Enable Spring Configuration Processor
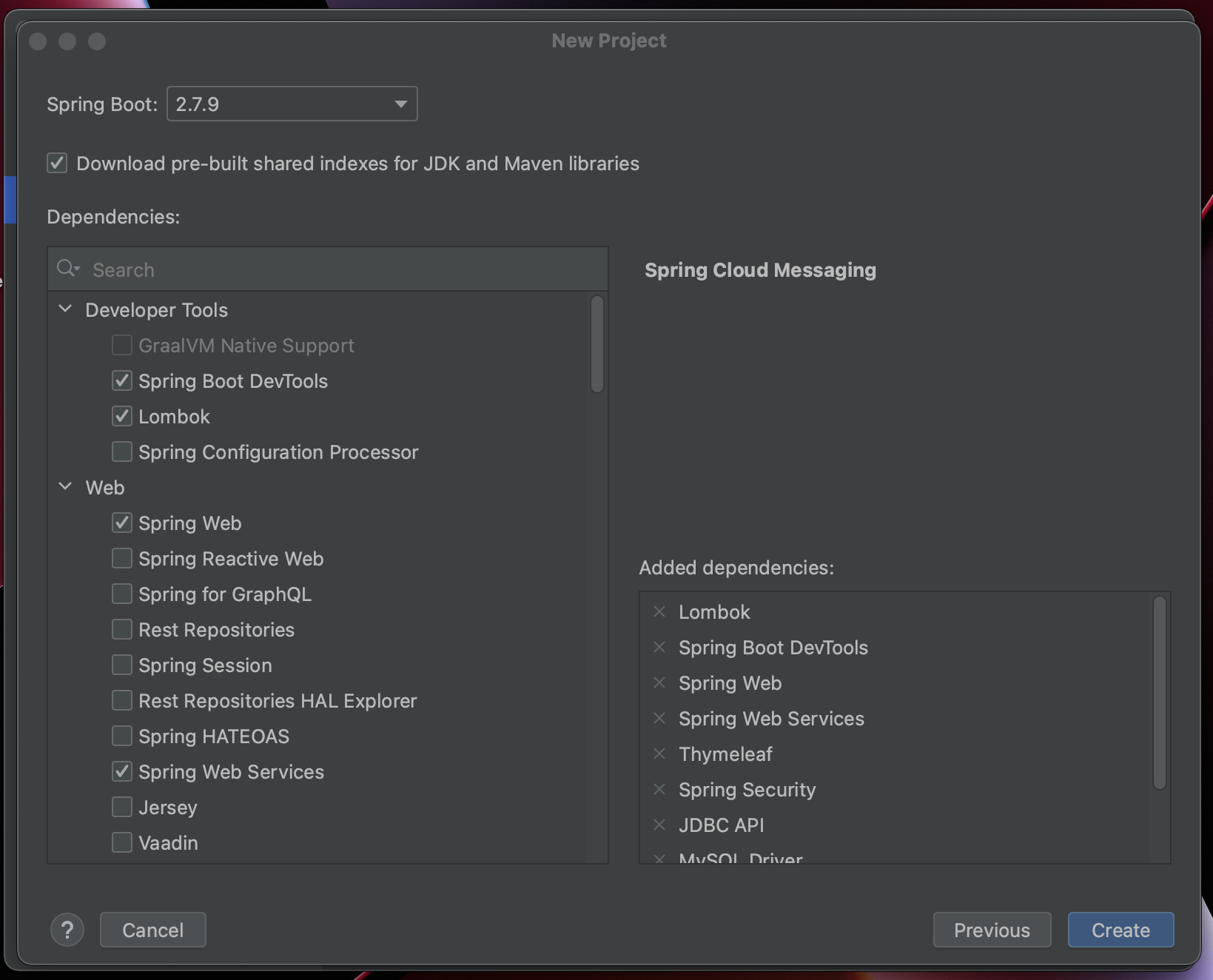The height and width of the screenshot is (980, 1213). pyautogui.click(x=122, y=452)
